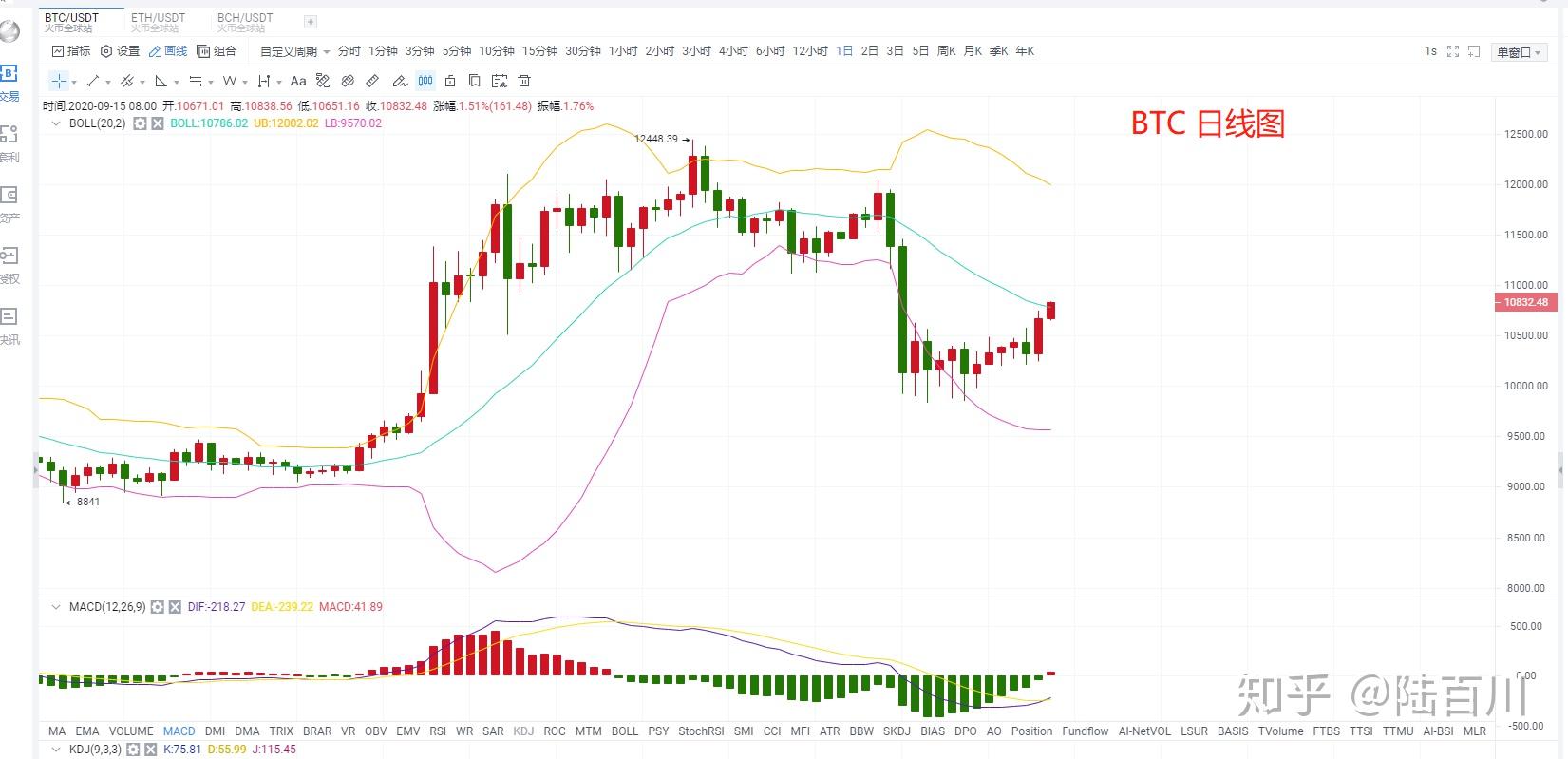The width and height of the screenshot is (1568, 759).
Task: Open the crosshair tool dropdown arrow
Action: [74, 83]
